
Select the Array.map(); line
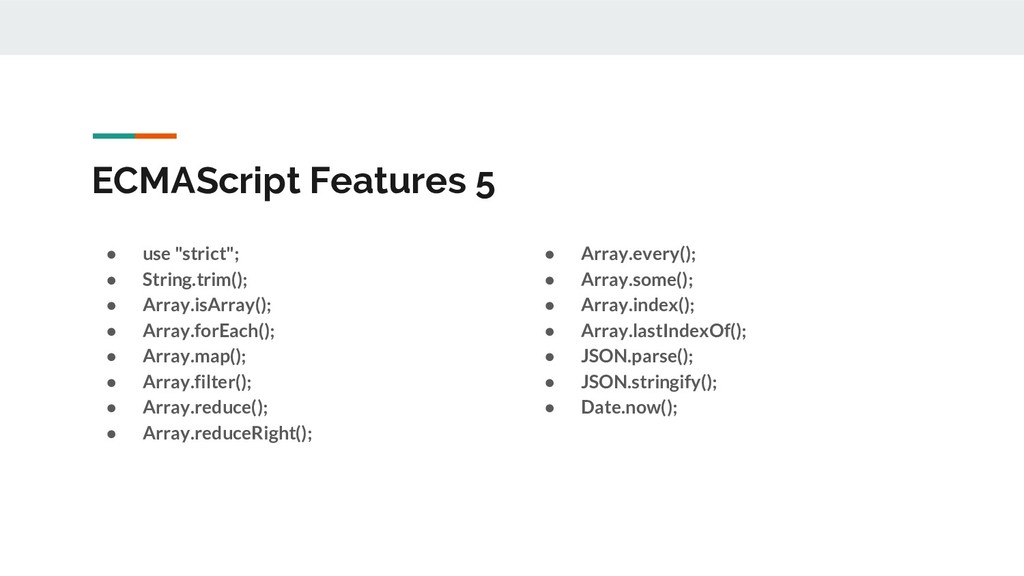coord(194,356)
